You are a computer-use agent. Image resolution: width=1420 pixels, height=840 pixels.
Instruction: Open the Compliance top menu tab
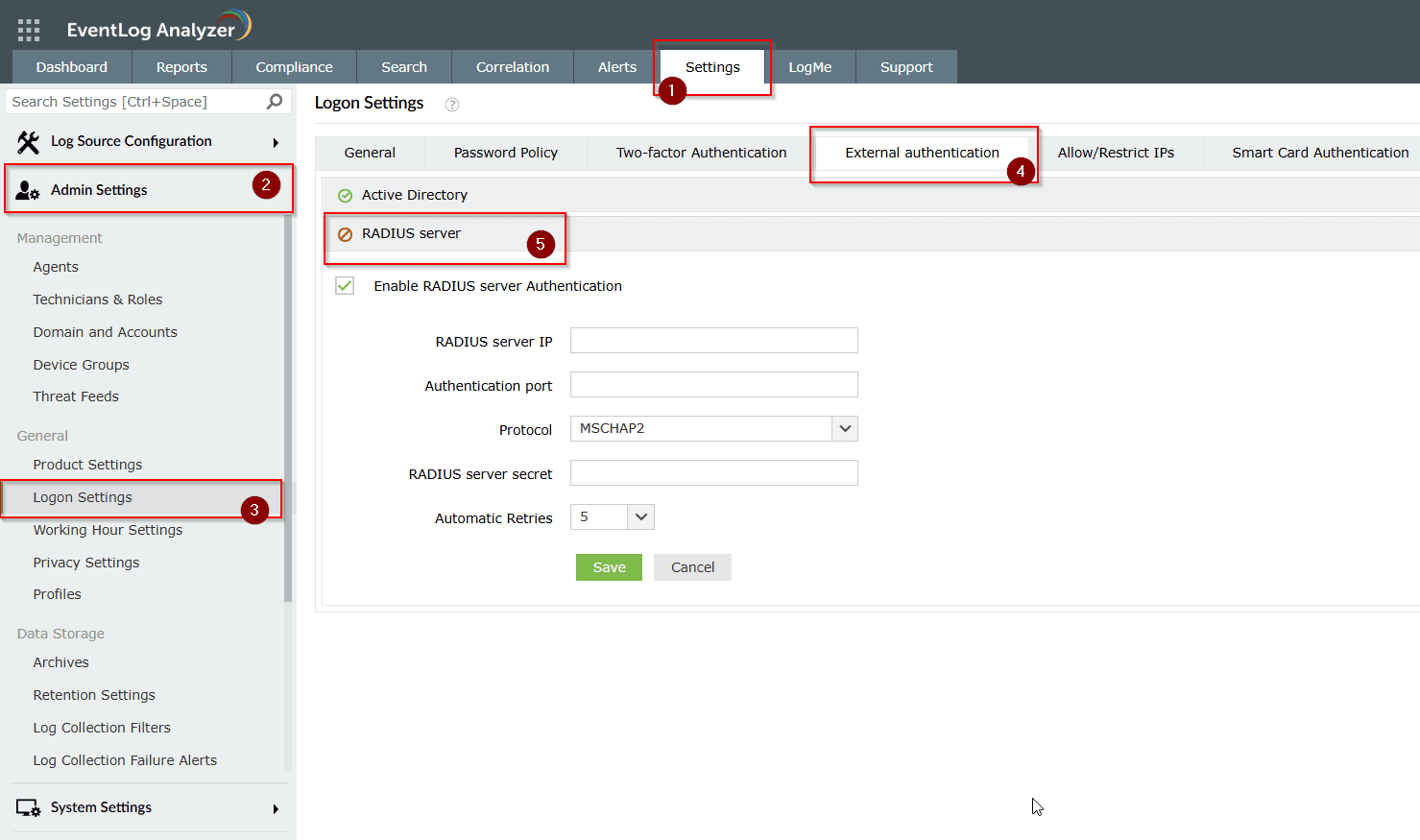point(294,67)
